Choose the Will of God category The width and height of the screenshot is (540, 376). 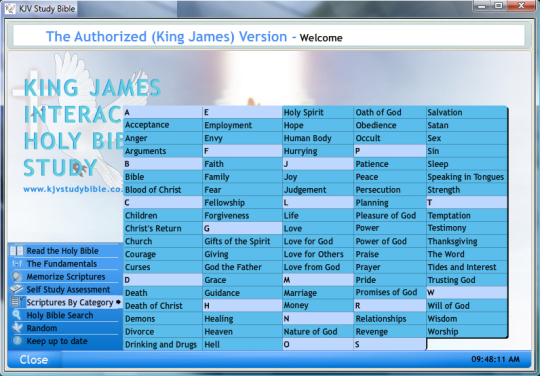tap(467, 306)
